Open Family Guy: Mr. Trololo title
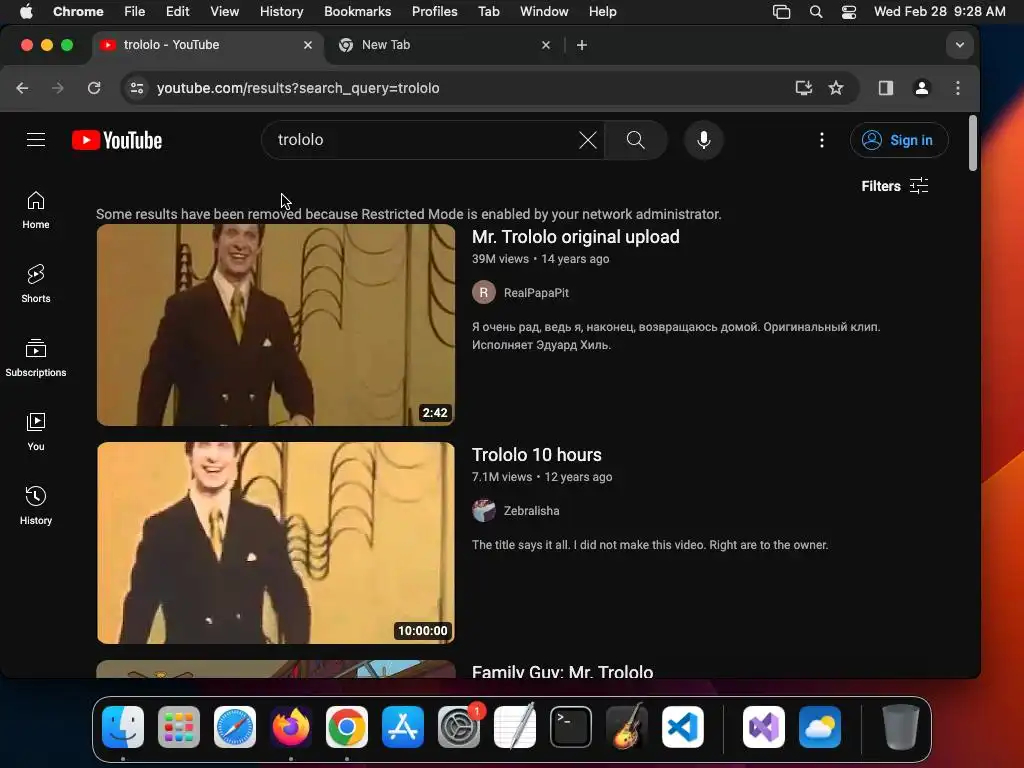This screenshot has width=1024, height=768. 562,671
